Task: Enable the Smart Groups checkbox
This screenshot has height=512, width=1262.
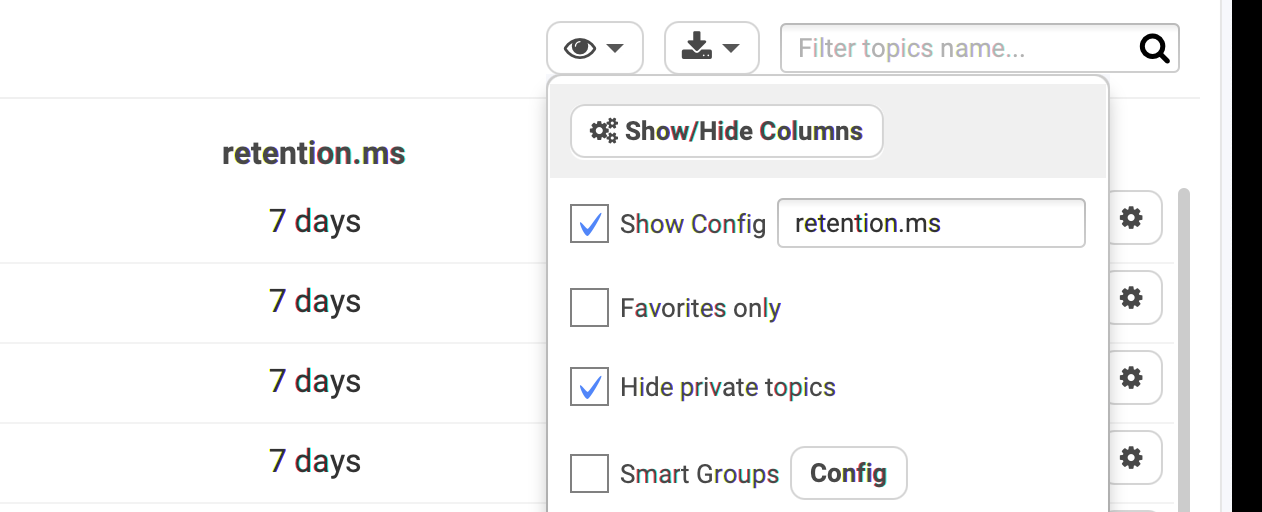Action: [x=589, y=473]
